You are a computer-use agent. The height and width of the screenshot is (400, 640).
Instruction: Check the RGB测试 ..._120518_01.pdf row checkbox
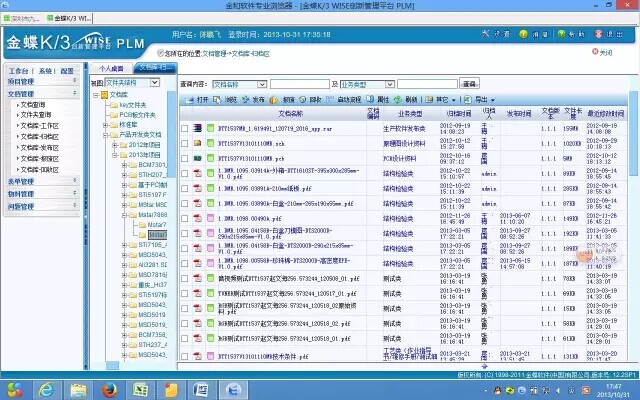pyautogui.click(x=184, y=338)
